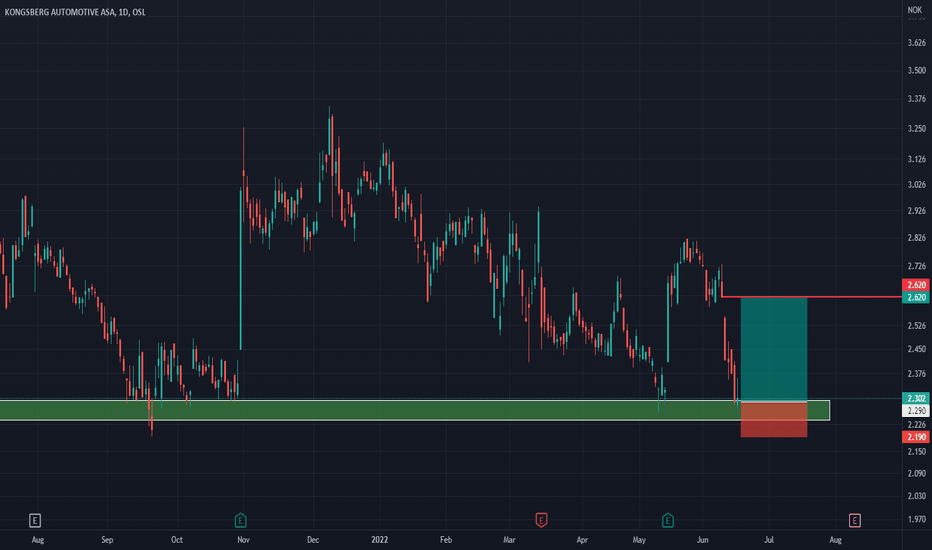Click the 3.626 price axis label

click(917, 43)
